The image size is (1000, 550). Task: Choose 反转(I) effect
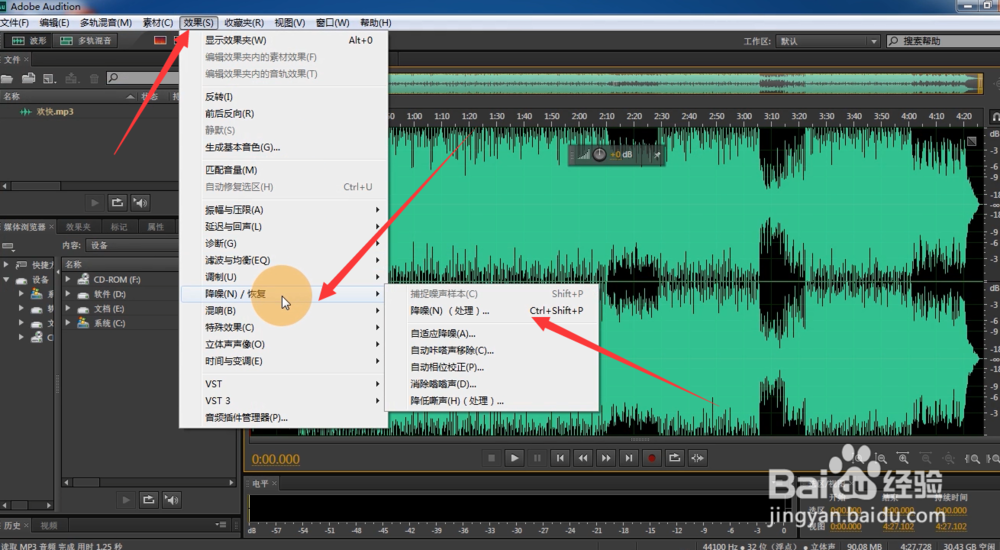(x=284, y=97)
